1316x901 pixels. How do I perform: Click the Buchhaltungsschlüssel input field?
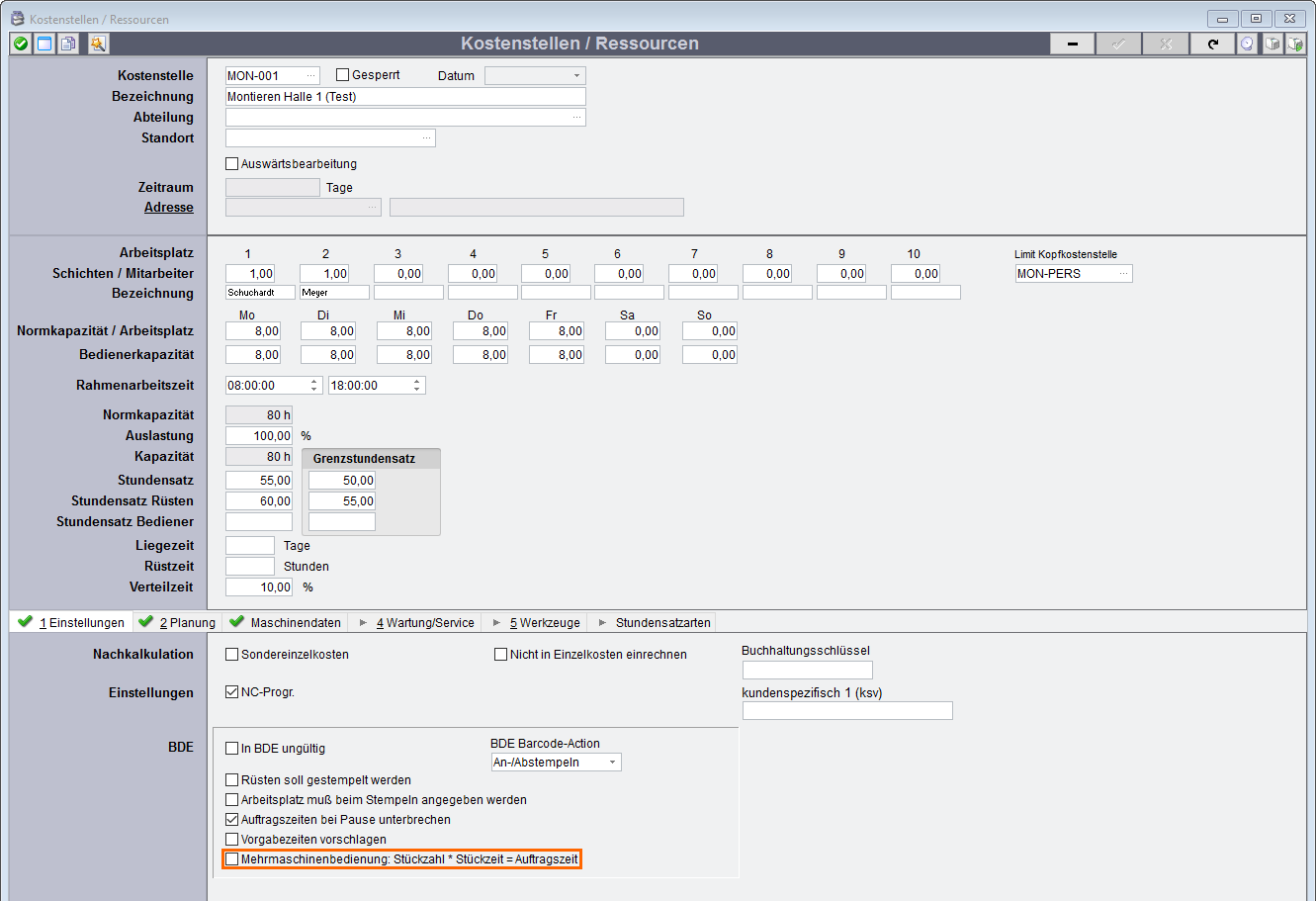click(808, 670)
